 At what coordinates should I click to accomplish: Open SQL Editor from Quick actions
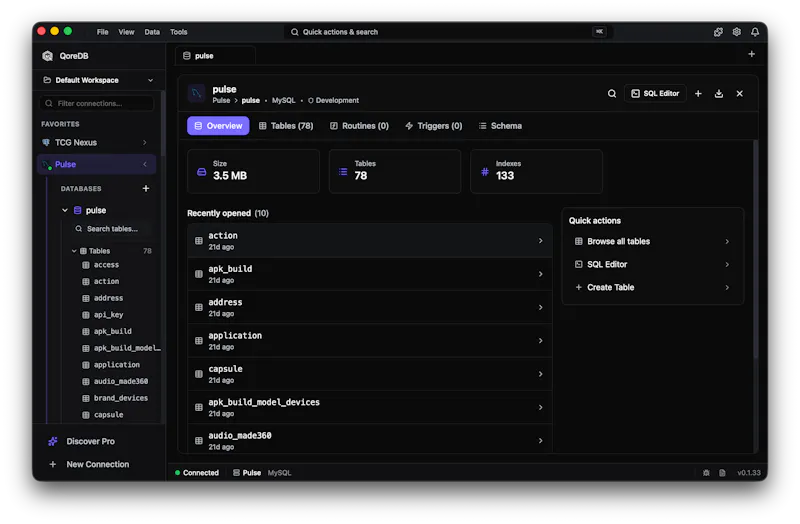pyautogui.click(x=652, y=265)
